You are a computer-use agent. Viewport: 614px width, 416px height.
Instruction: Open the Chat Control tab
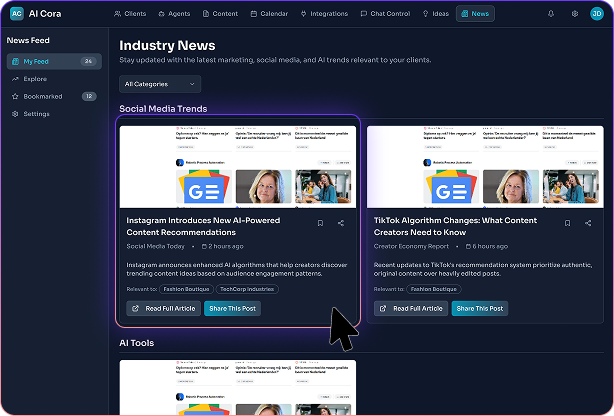pyautogui.click(x=385, y=14)
